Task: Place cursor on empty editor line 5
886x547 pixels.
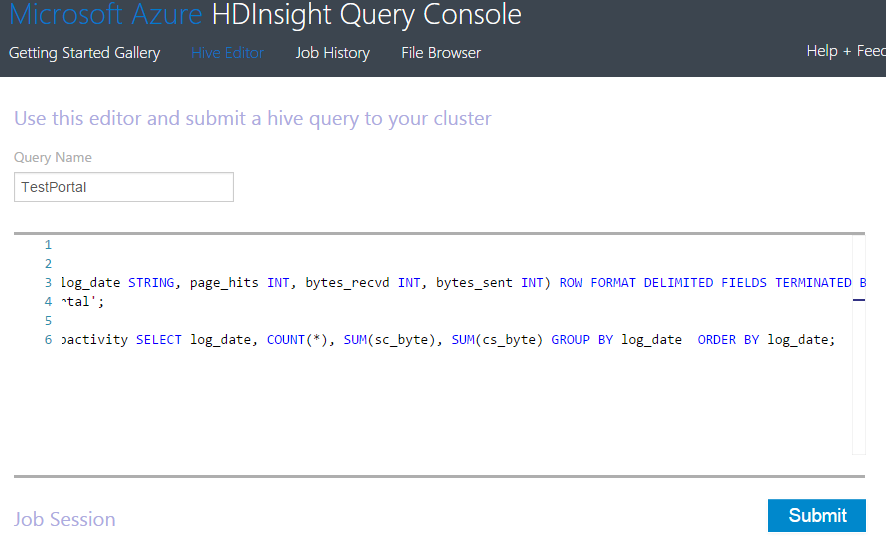Action: [x=300, y=321]
